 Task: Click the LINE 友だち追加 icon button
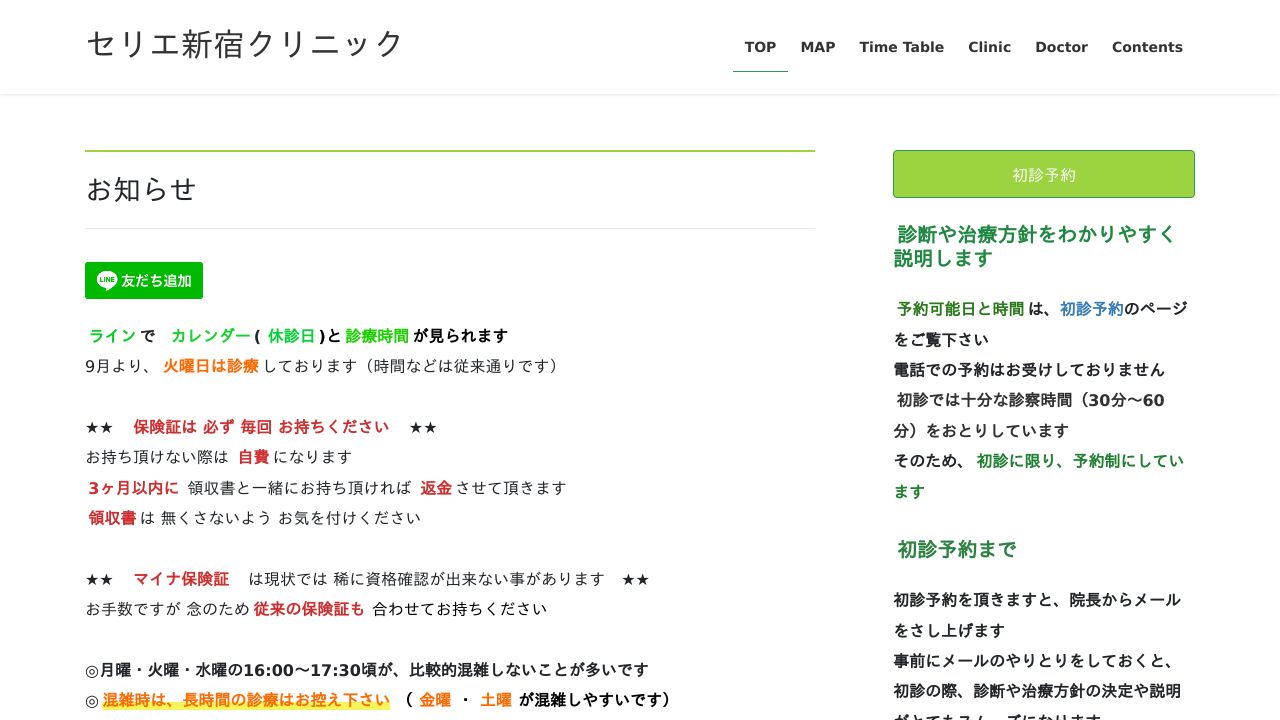[x=144, y=281]
